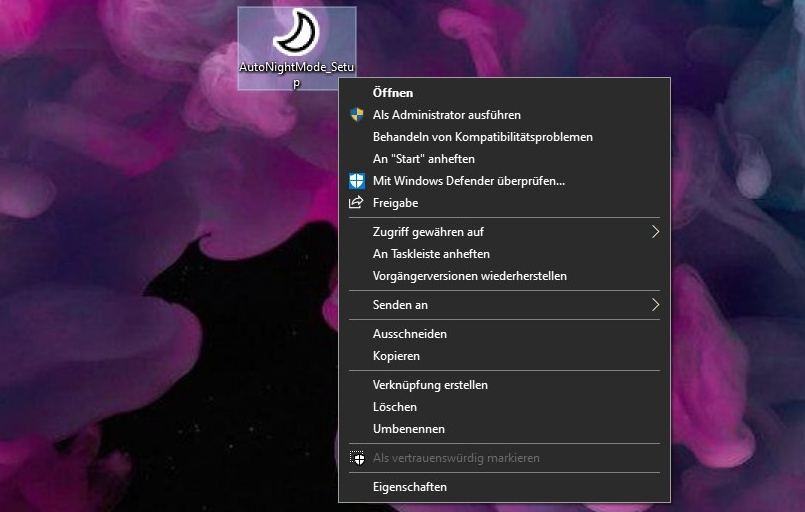Click the Als vertrauenswürdig markieren shield icon

[357, 458]
